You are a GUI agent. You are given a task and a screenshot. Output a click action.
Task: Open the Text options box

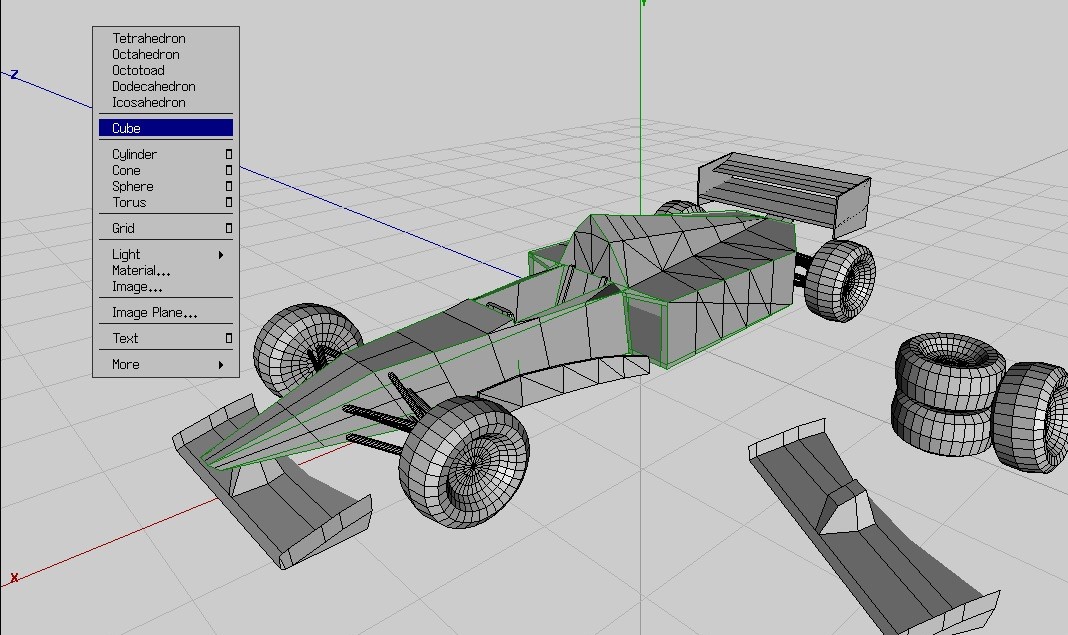coord(229,338)
